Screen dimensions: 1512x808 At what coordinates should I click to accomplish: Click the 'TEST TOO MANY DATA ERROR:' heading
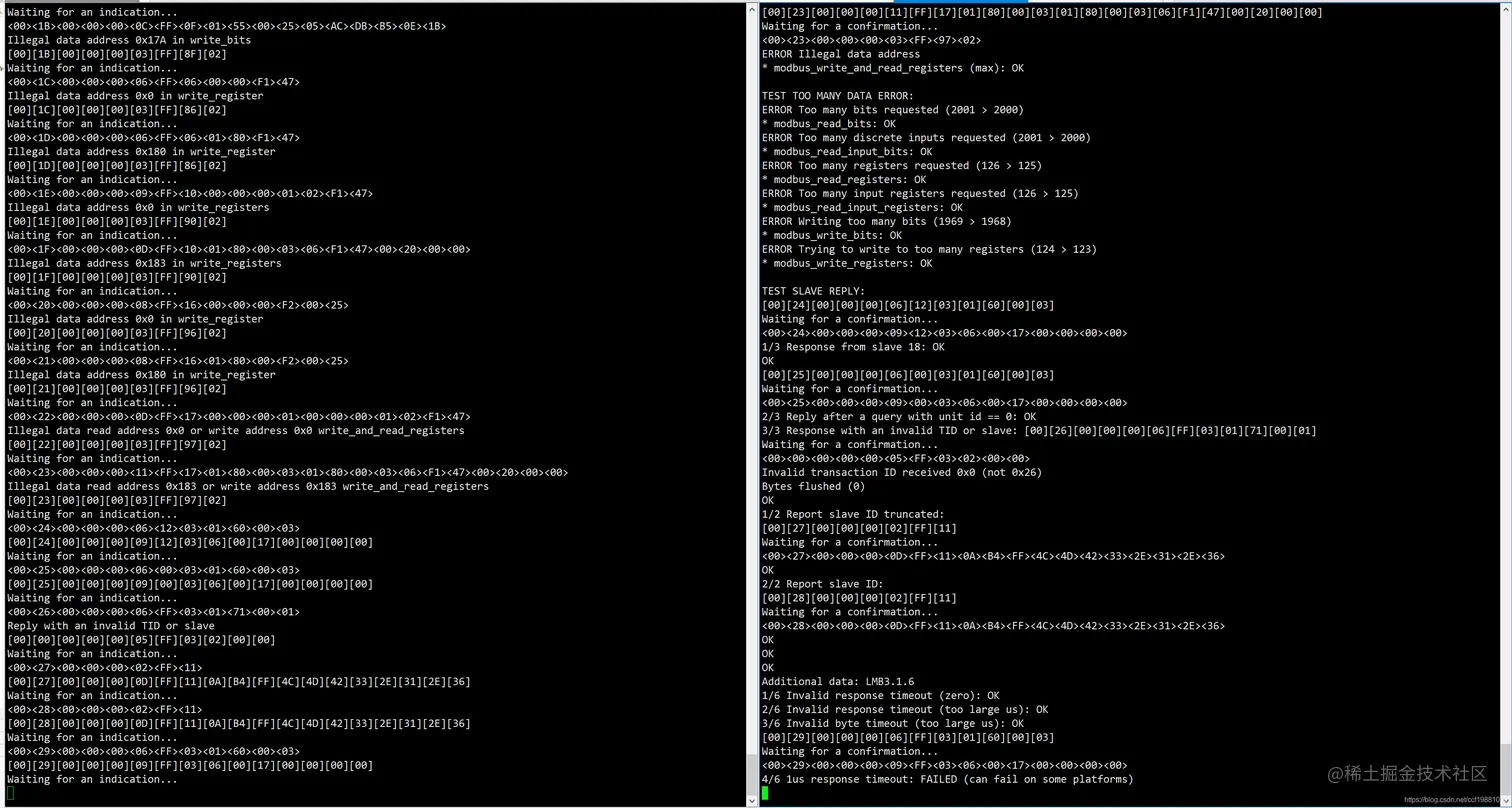838,96
